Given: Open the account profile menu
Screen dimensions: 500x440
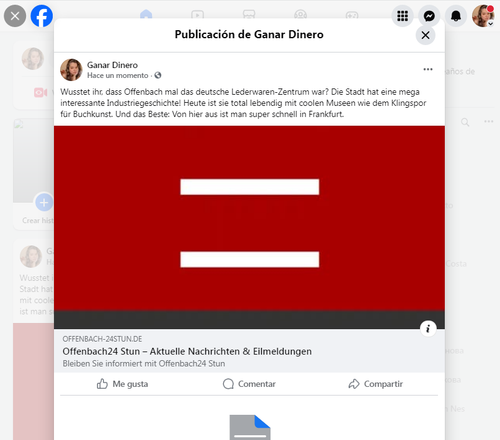Looking at the screenshot, I should tap(483, 16).
